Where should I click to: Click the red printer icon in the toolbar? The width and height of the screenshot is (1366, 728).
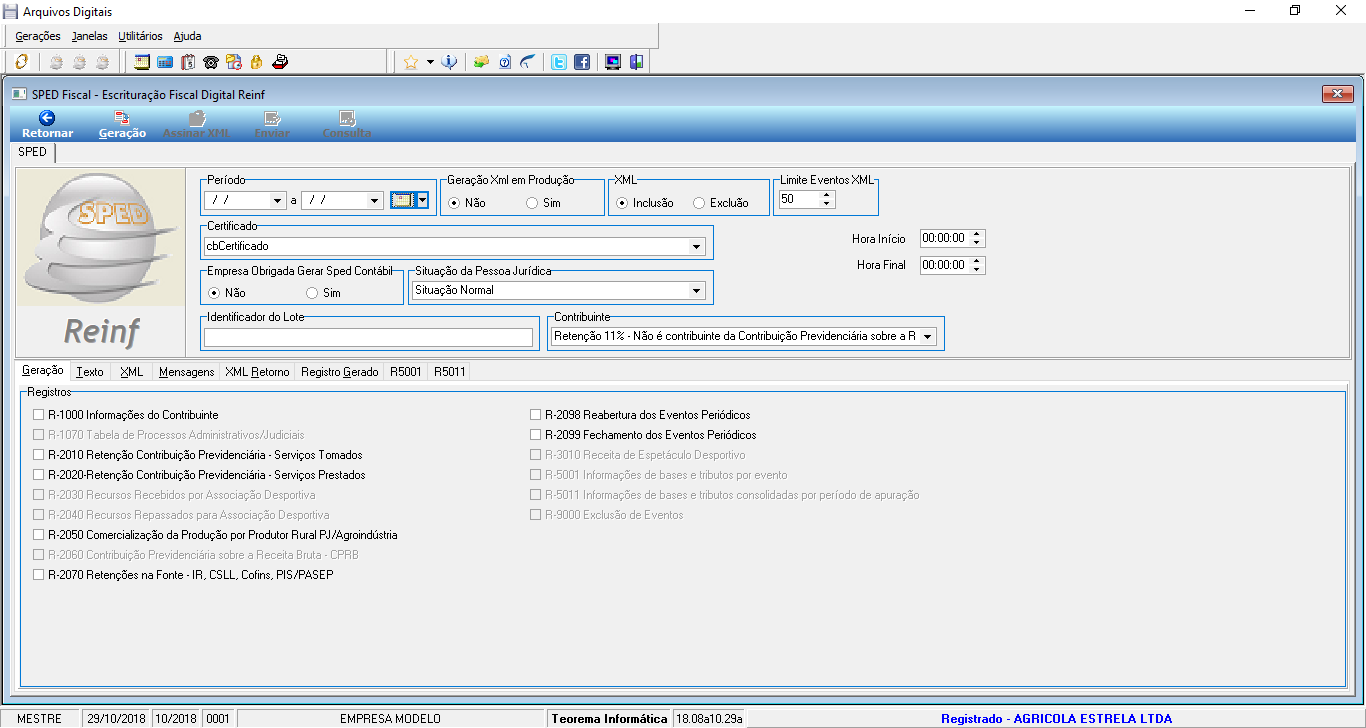280,62
